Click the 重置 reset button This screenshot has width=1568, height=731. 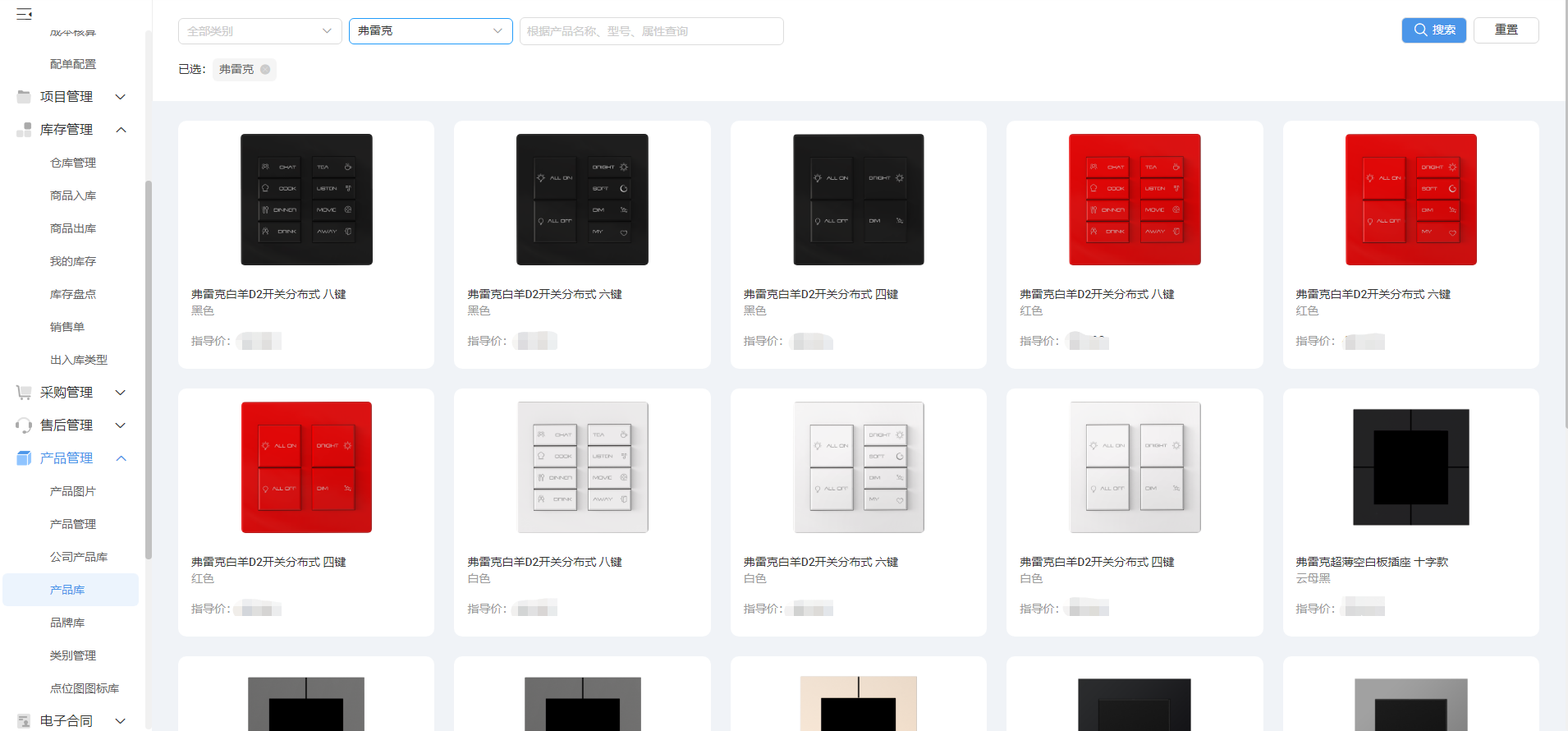point(1506,30)
